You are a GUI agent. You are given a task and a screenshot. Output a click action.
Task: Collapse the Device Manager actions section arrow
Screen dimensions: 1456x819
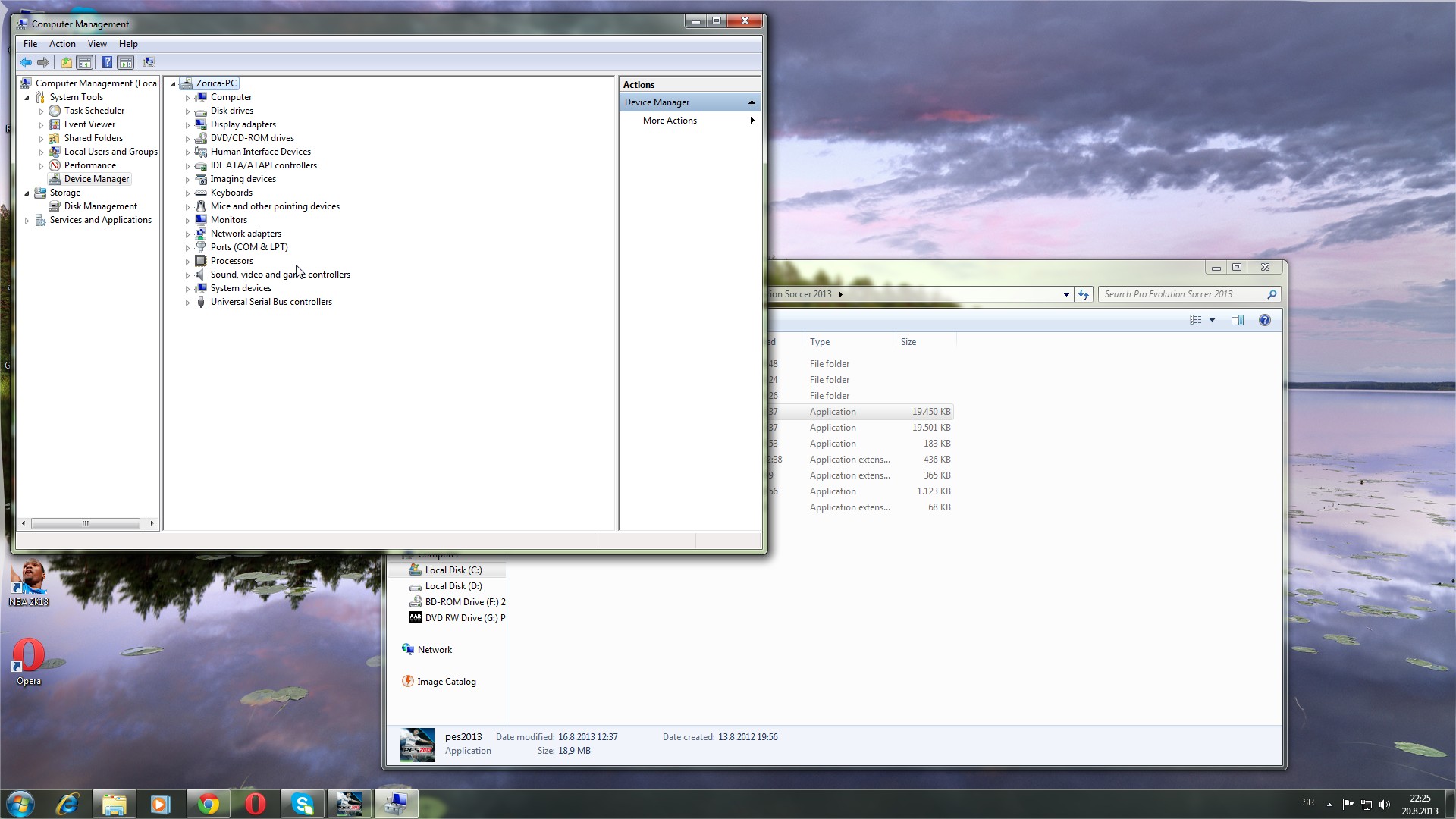(752, 102)
